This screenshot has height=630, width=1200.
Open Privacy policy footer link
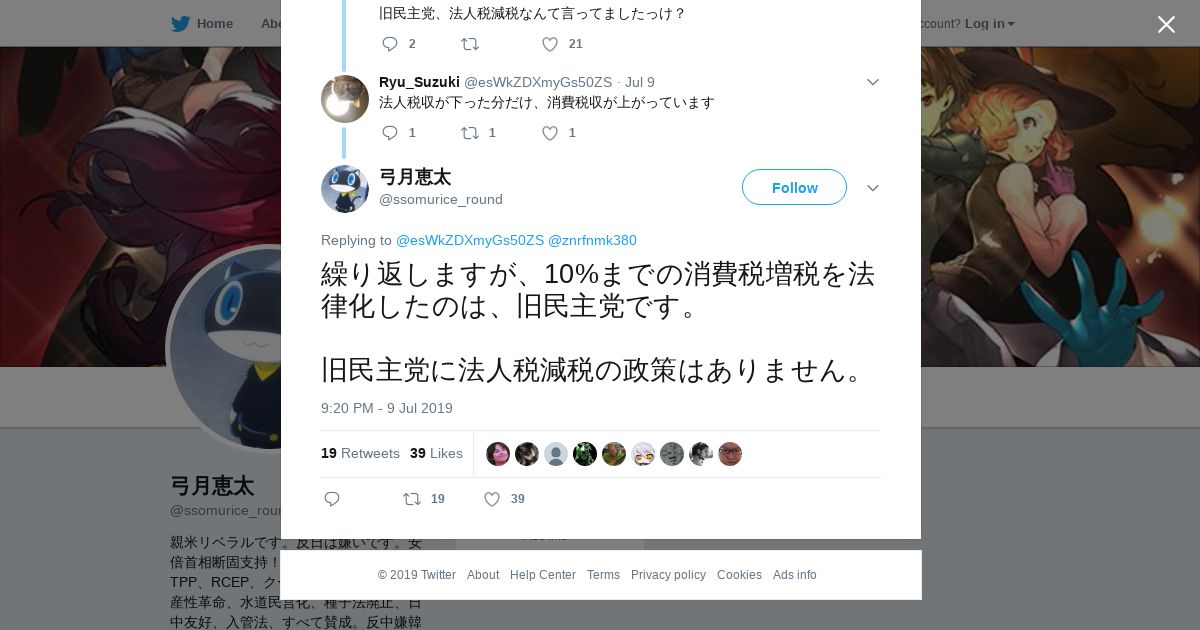coord(668,575)
